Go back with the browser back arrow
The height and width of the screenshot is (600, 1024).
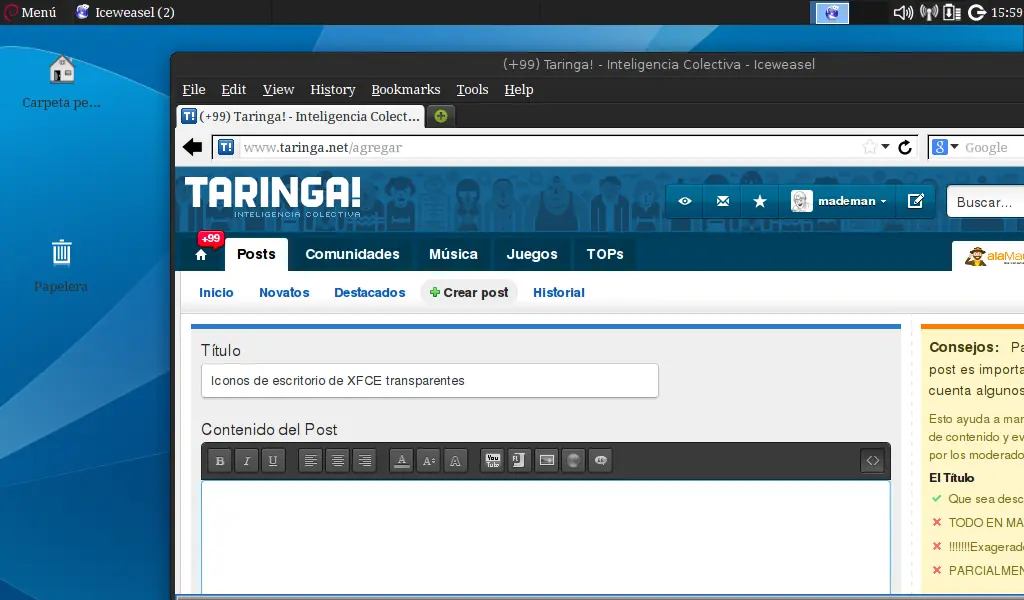coord(193,148)
